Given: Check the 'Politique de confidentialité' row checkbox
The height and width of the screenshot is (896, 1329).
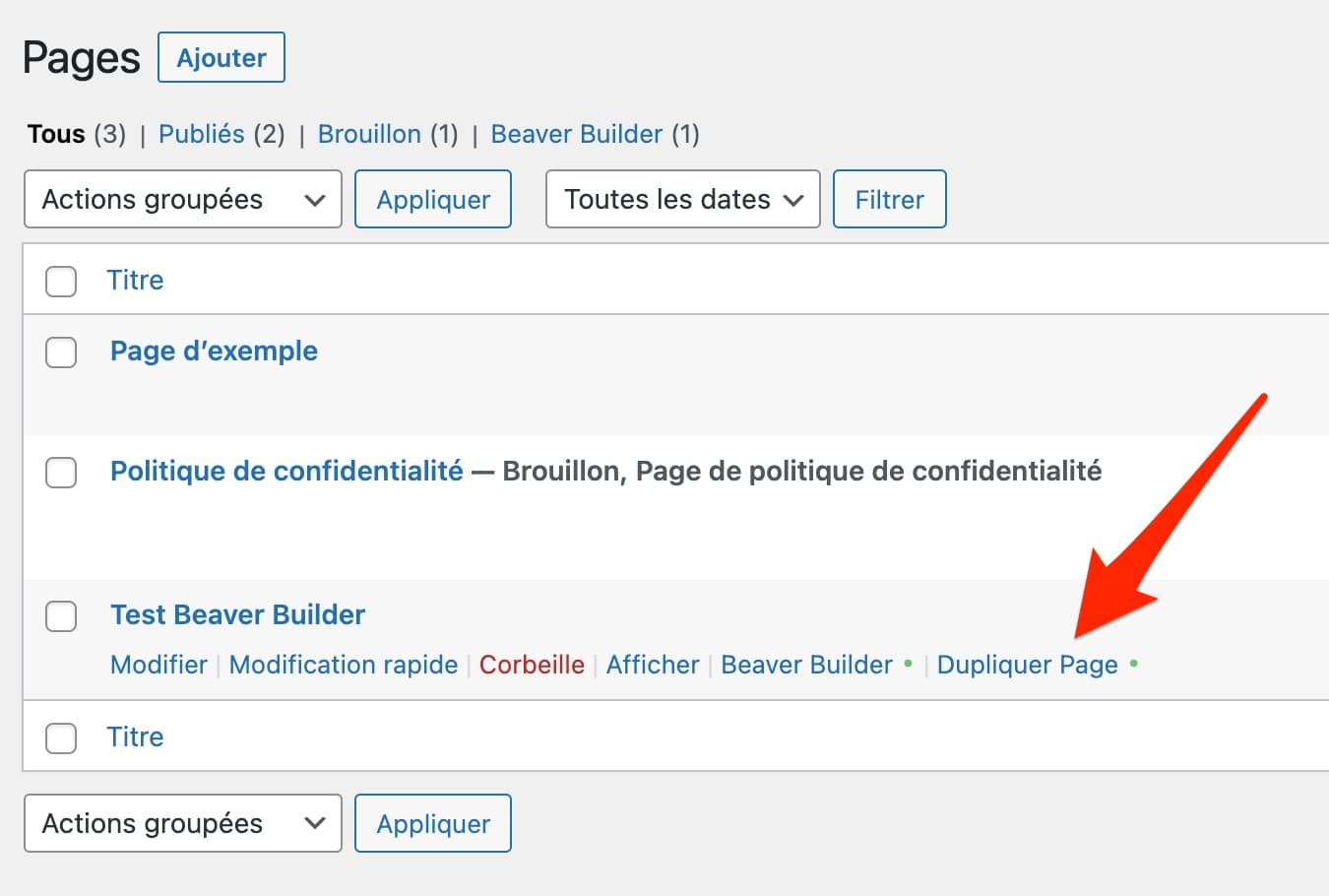Looking at the screenshot, I should point(60,472).
